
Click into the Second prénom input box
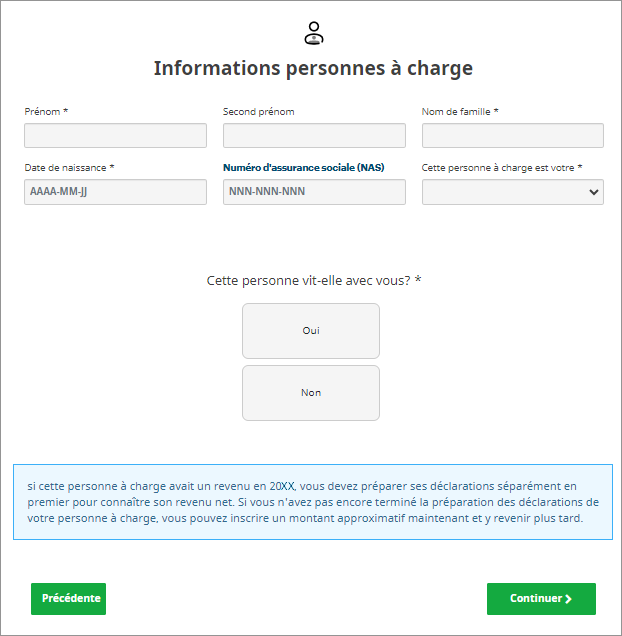point(314,136)
